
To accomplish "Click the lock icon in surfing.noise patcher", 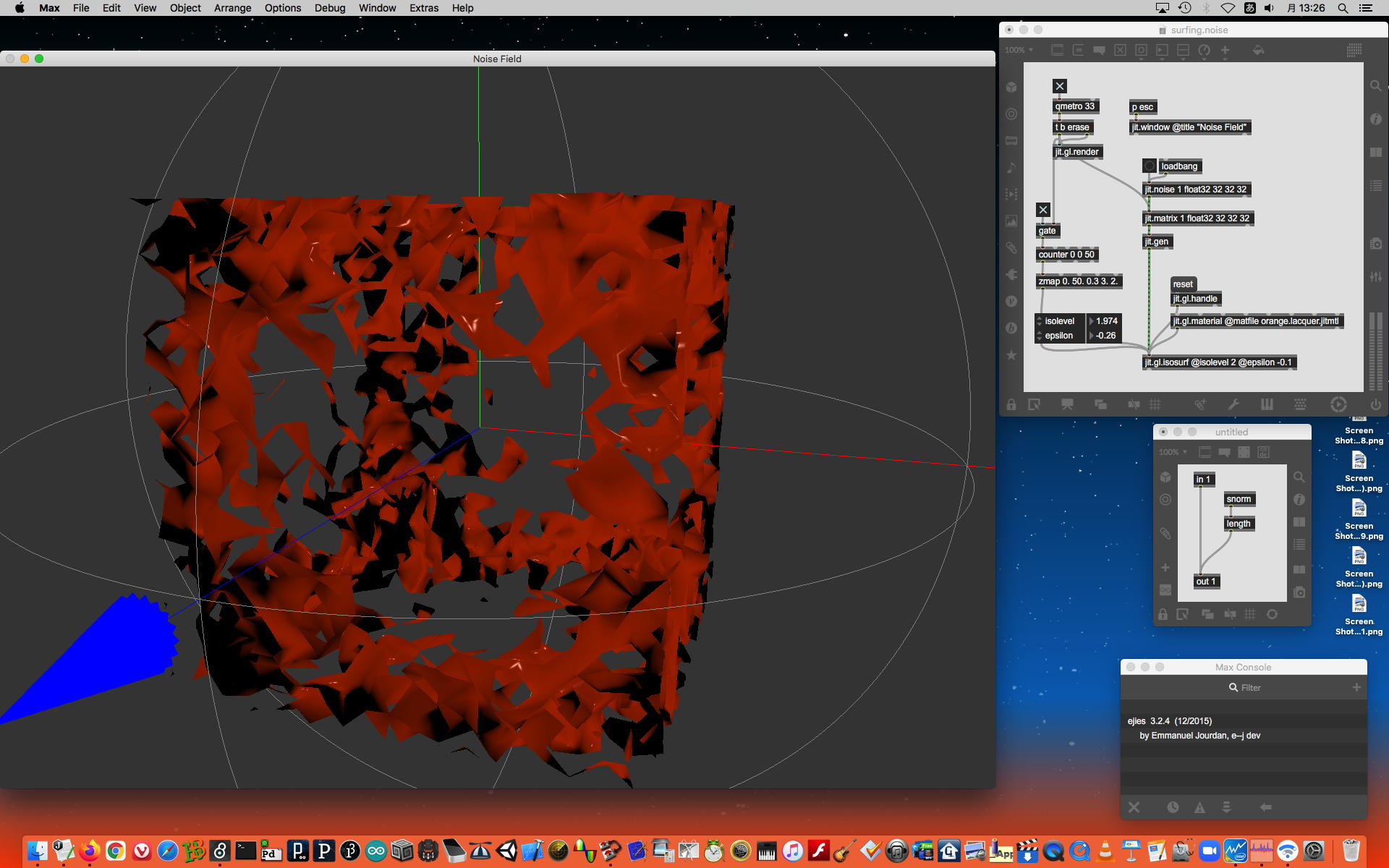I will coord(1011,405).
